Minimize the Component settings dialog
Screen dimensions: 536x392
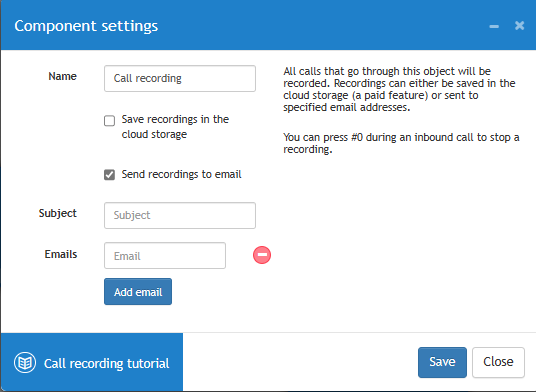494,26
